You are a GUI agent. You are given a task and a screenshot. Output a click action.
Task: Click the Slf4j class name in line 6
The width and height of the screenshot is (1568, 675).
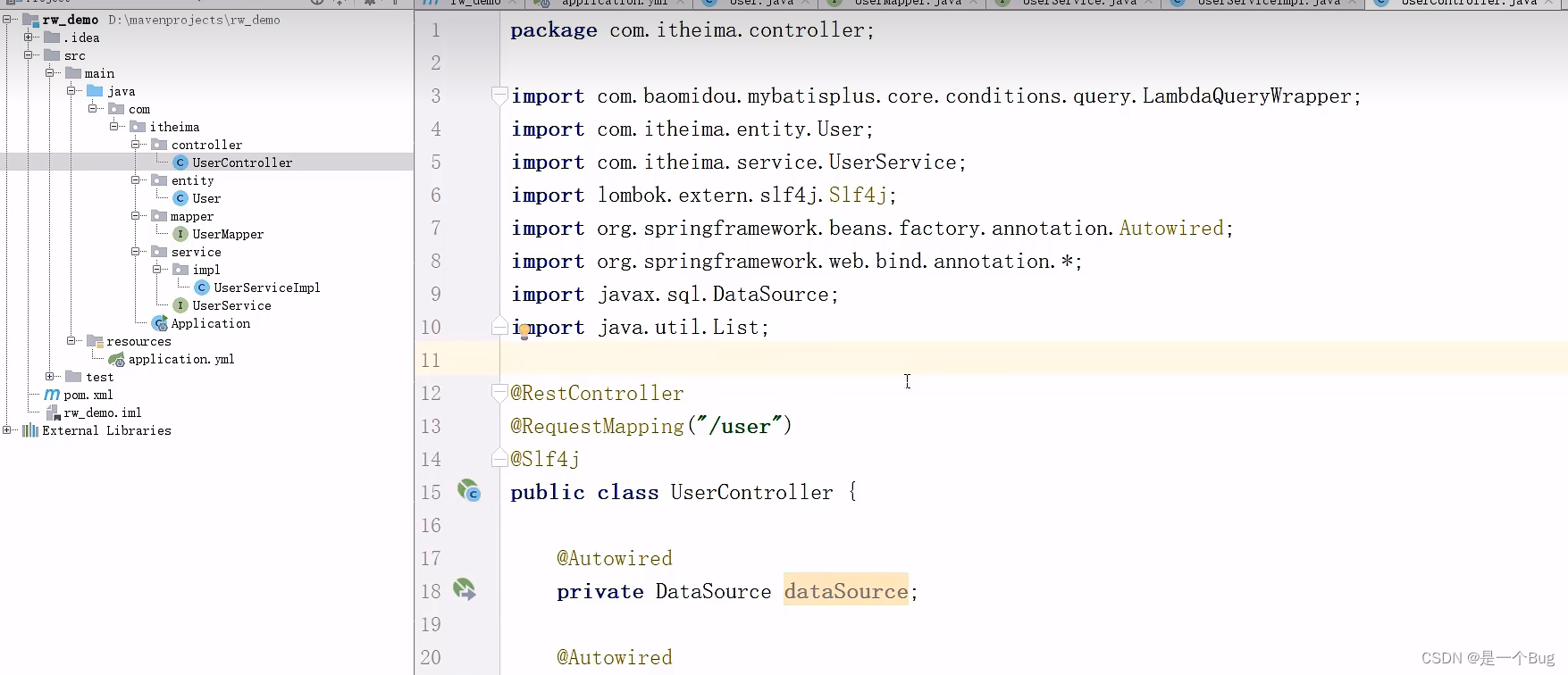[x=858, y=195]
